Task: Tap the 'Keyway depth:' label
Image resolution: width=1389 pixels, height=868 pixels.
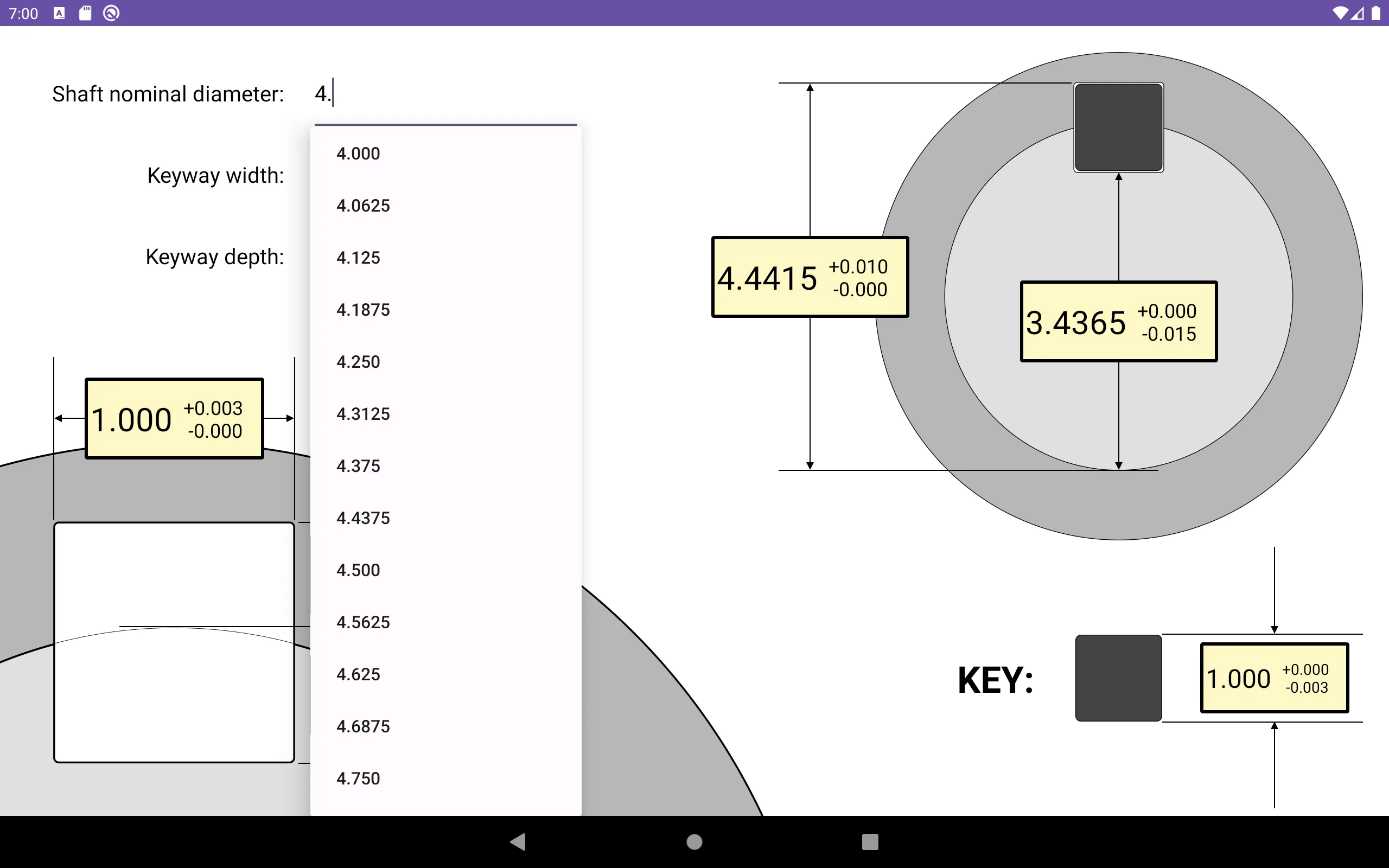Action: pyautogui.click(x=215, y=257)
